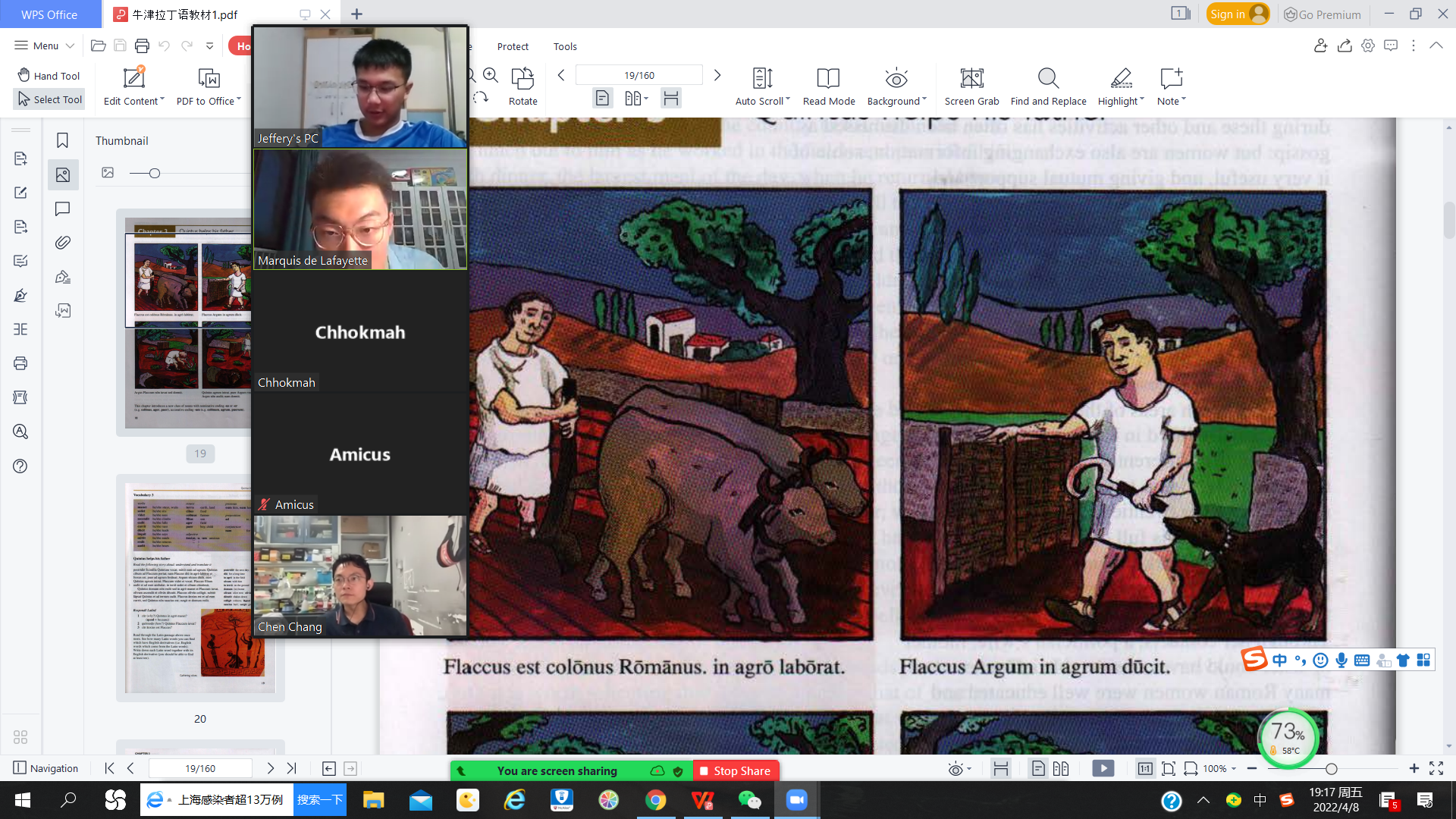Open the thumbnail panel icon
The height and width of the screenshot is (819, 1456).
[x=63, y=175]
